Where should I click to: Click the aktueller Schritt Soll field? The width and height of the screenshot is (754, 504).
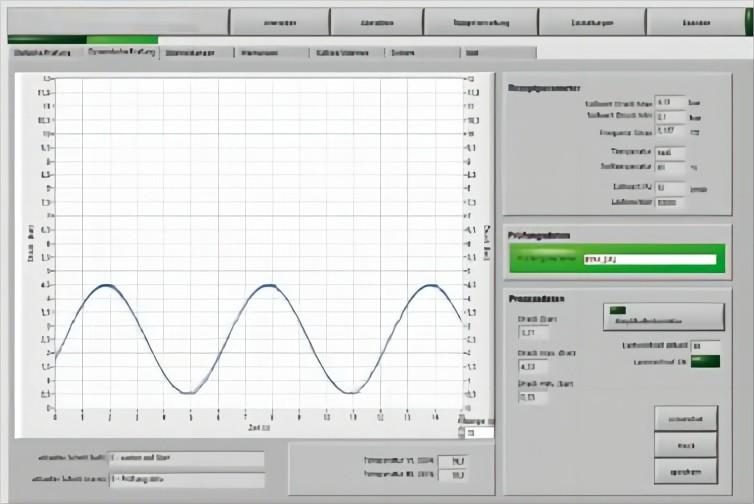tap(187, 458)
